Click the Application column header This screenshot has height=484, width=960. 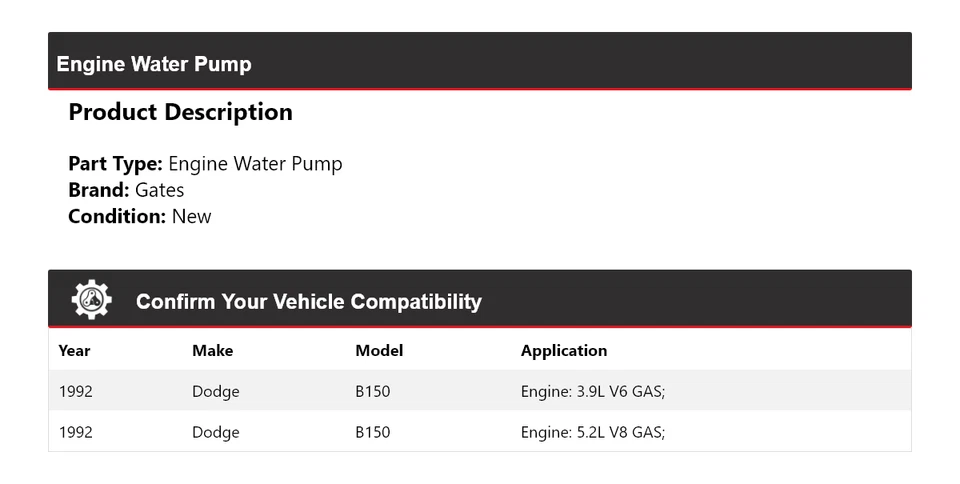[x=563, y=351]
